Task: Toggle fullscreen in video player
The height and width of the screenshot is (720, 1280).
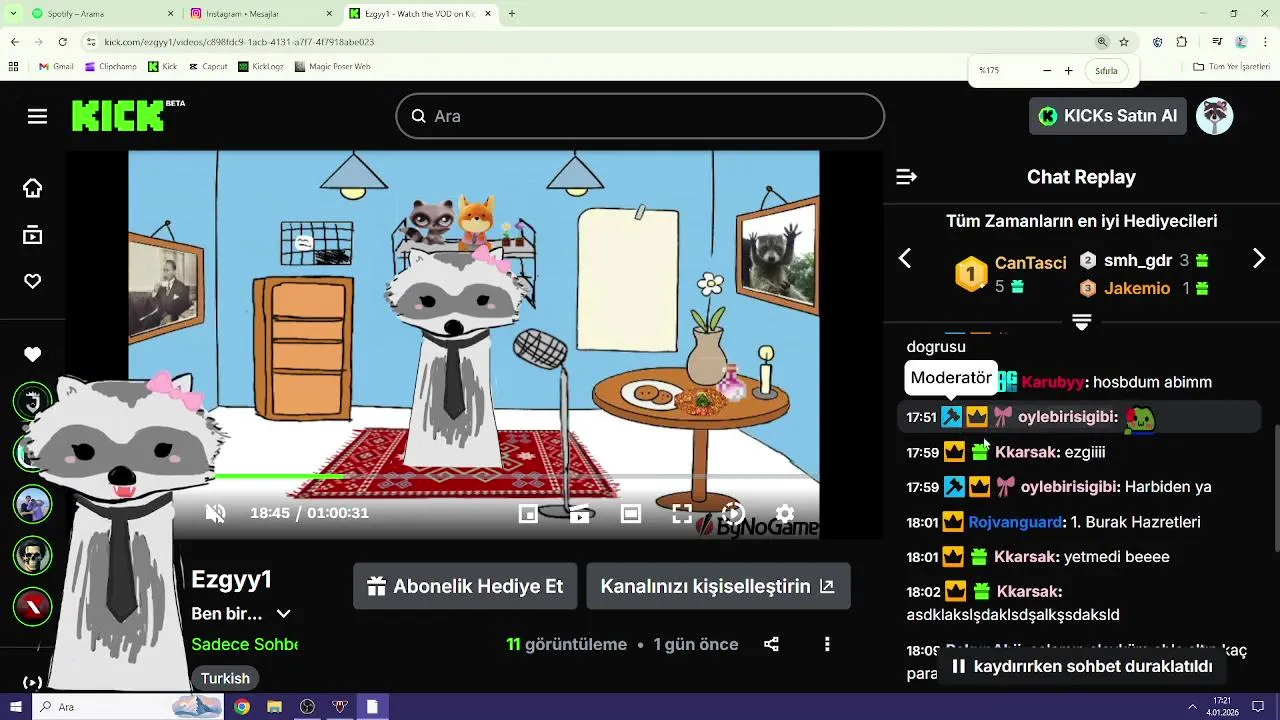Action: click(x=682, y=514)
